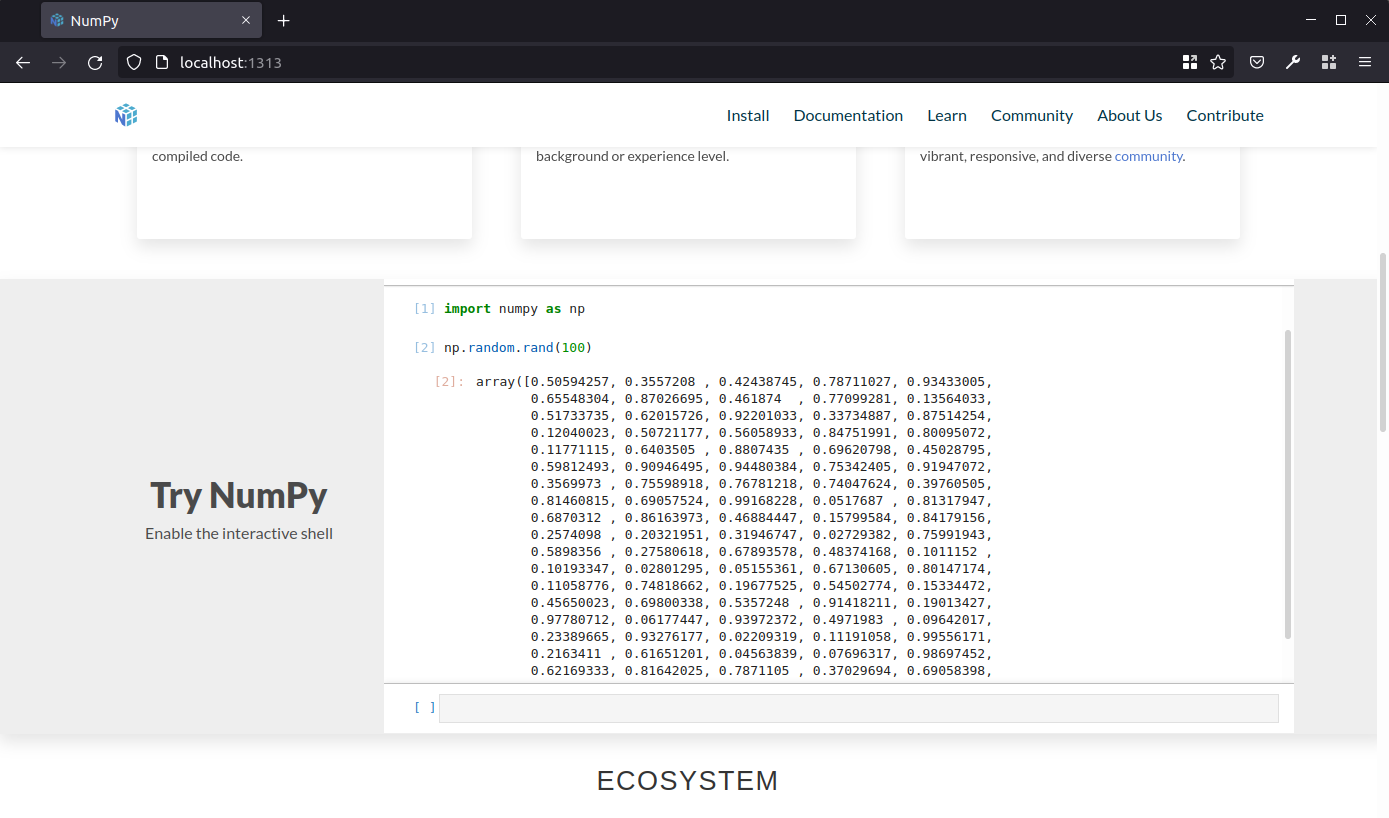Open the extensions icon in browser toolbar
This screenshot has width=1389, height=818.
coord(1329,62)
